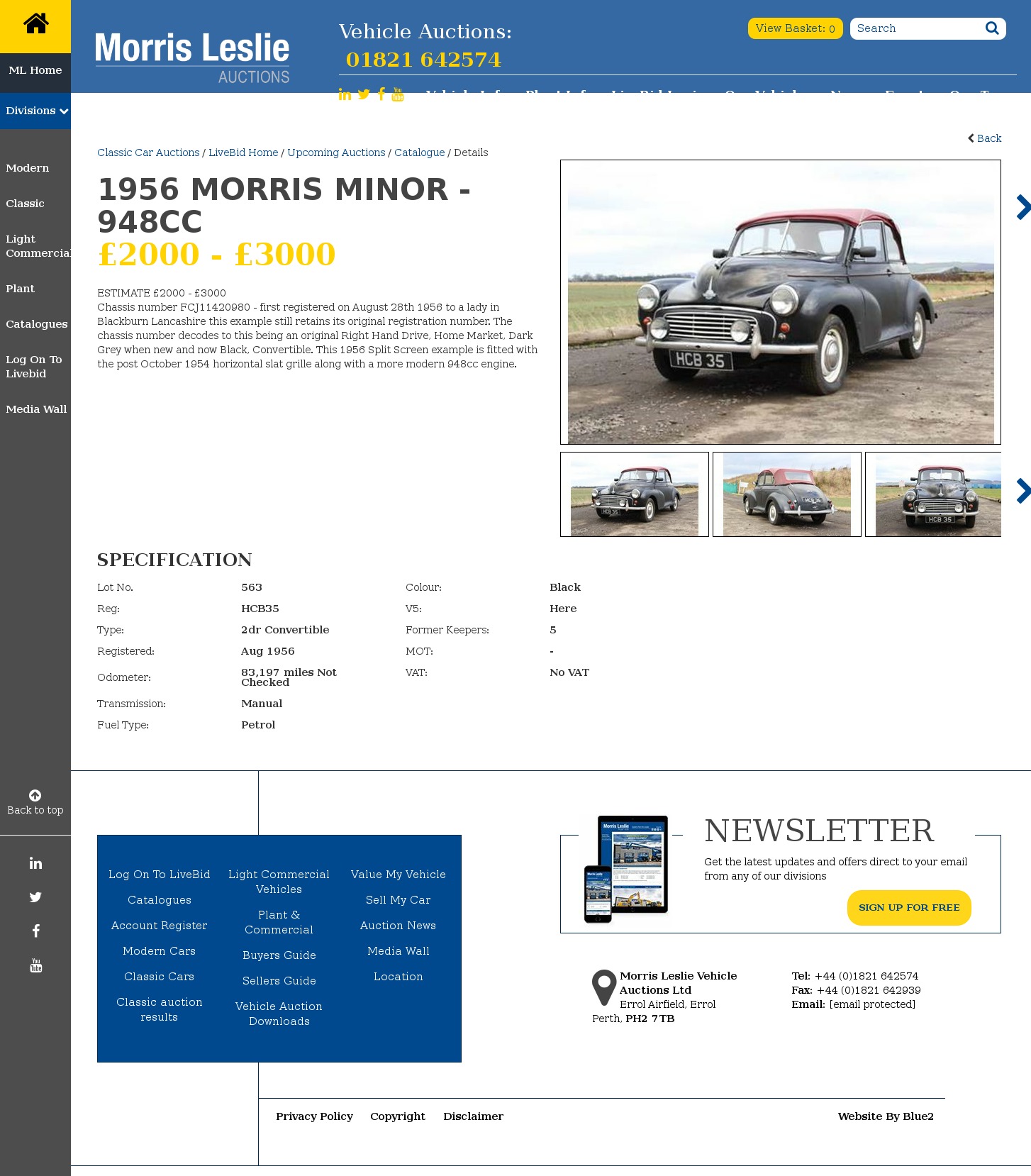Open Sell My Car link

click(399, 900)
